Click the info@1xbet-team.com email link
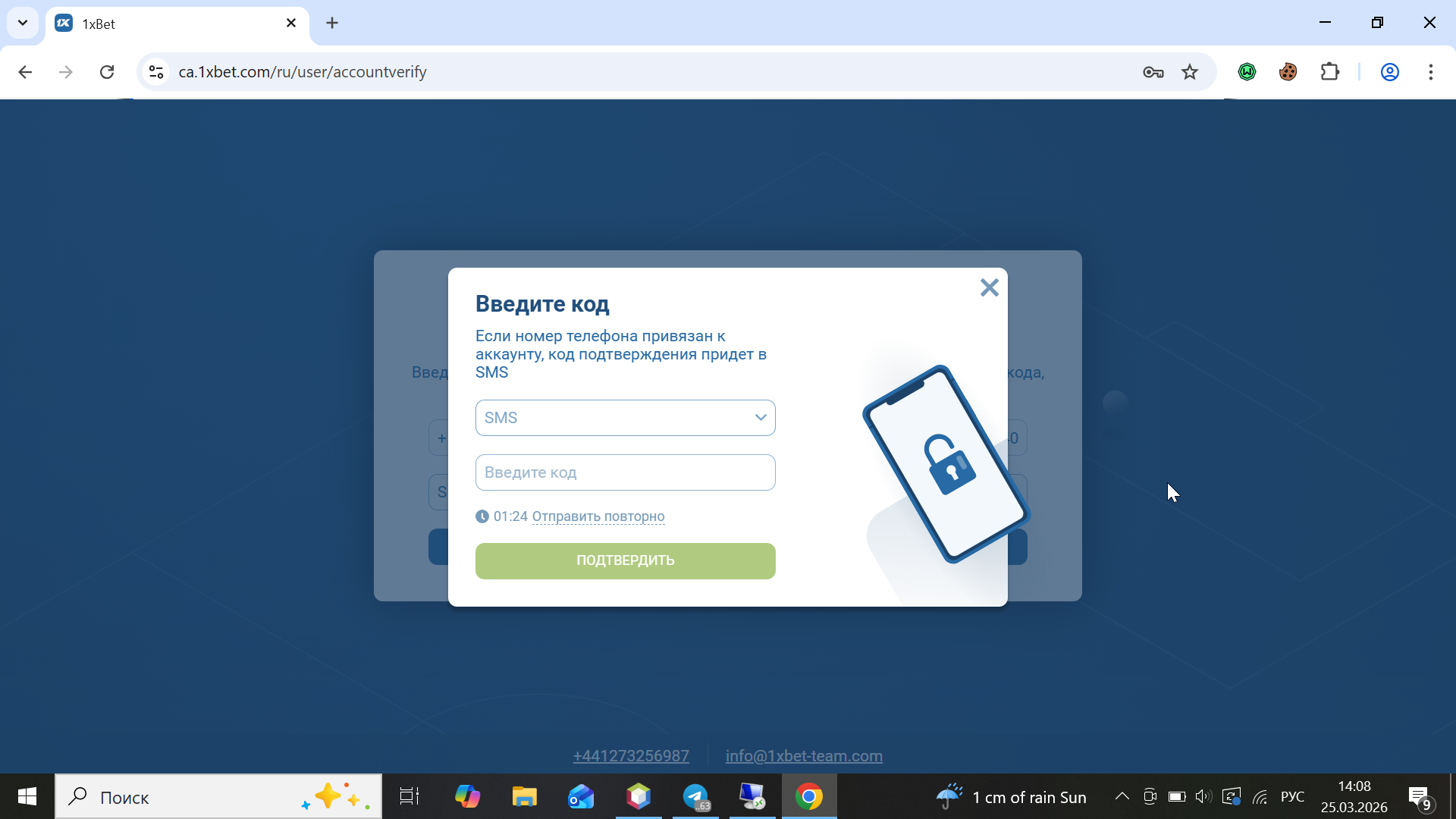This screenshot has height=819, width=1456. pyautogui.click(x=804, y=756)
